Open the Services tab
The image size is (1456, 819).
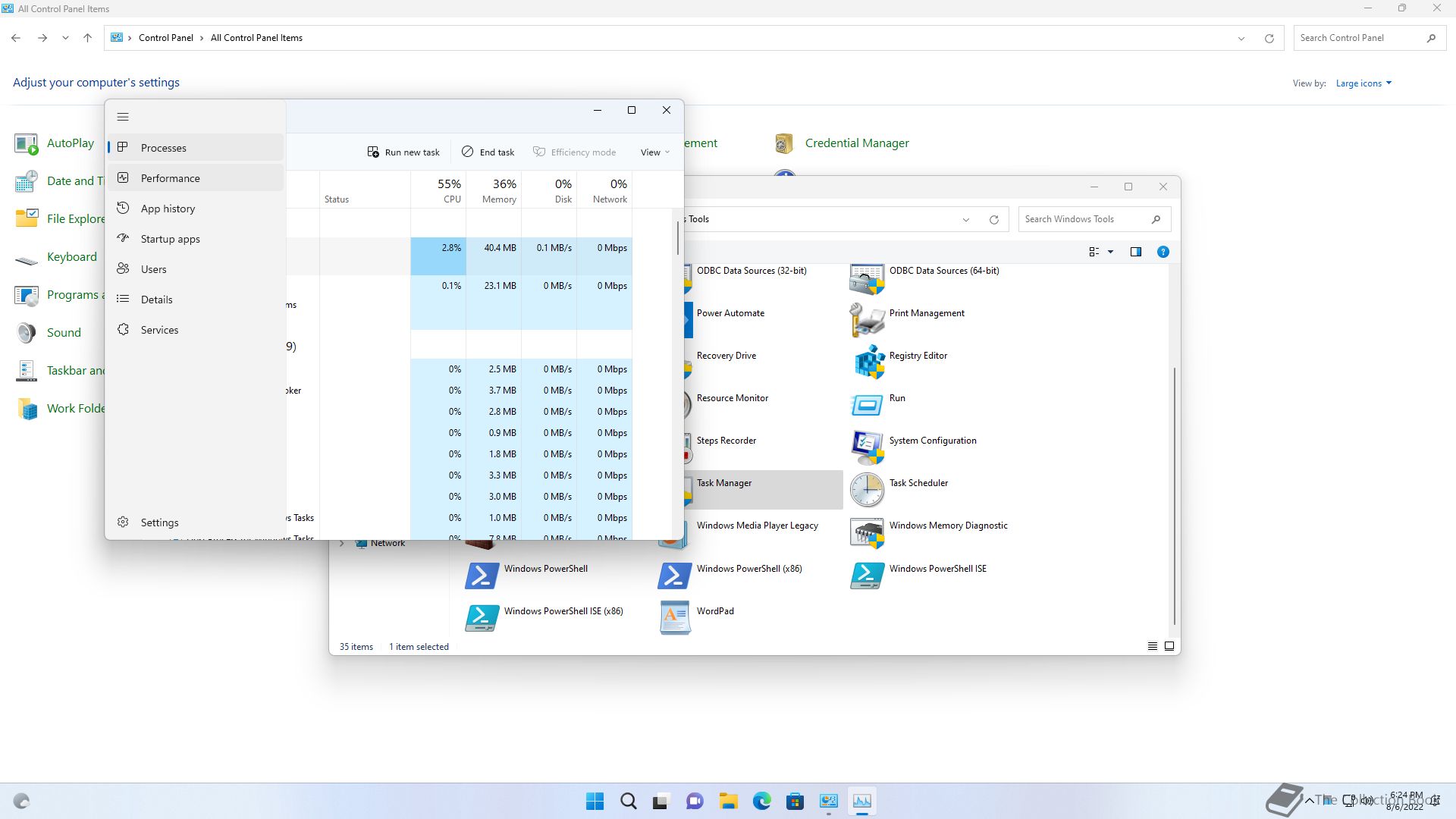(196, 330)
